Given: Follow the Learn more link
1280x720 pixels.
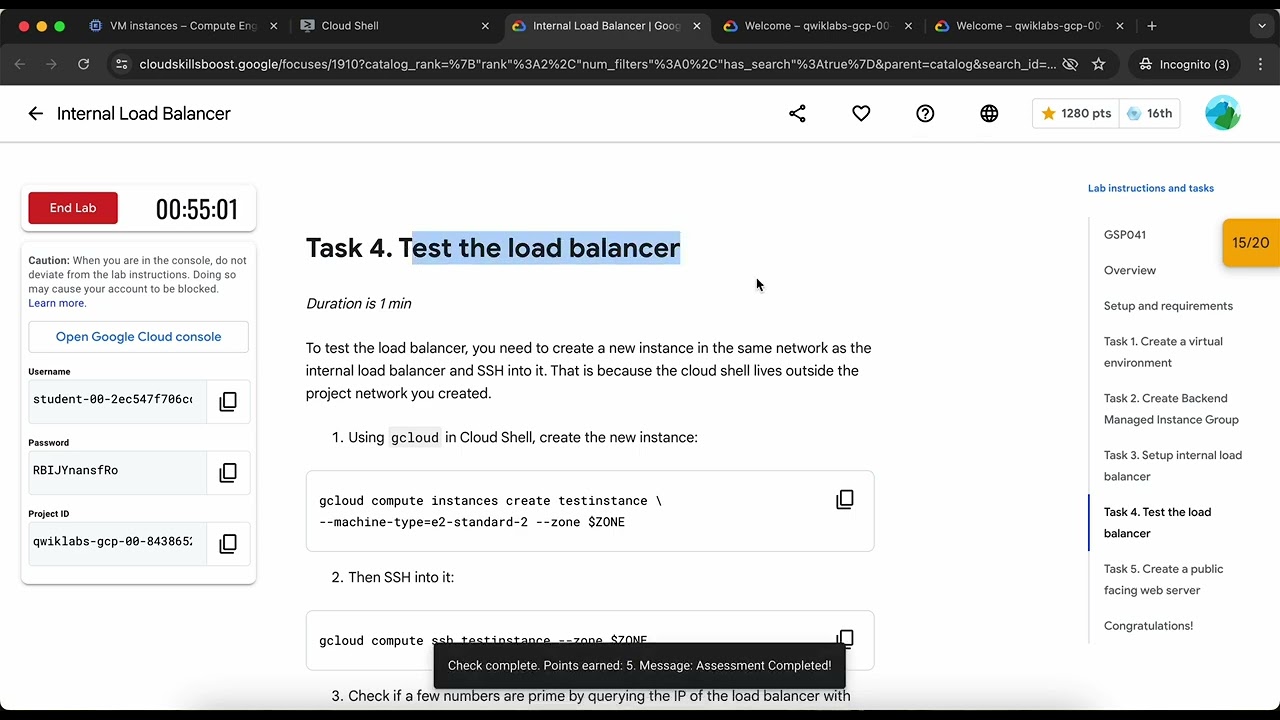Looking at the screenshot, I should point(57,303).
